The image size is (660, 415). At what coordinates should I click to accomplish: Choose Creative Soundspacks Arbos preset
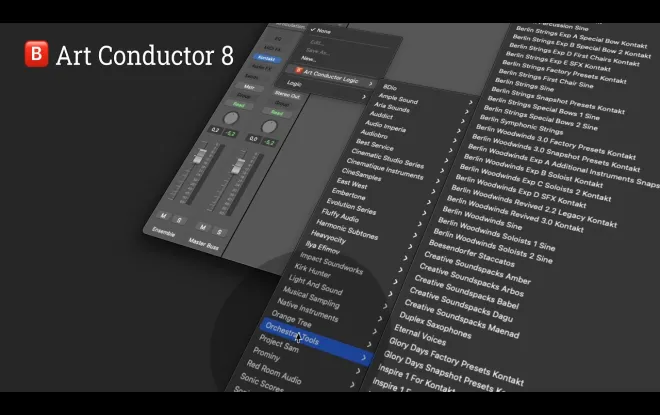click(471, 279)
